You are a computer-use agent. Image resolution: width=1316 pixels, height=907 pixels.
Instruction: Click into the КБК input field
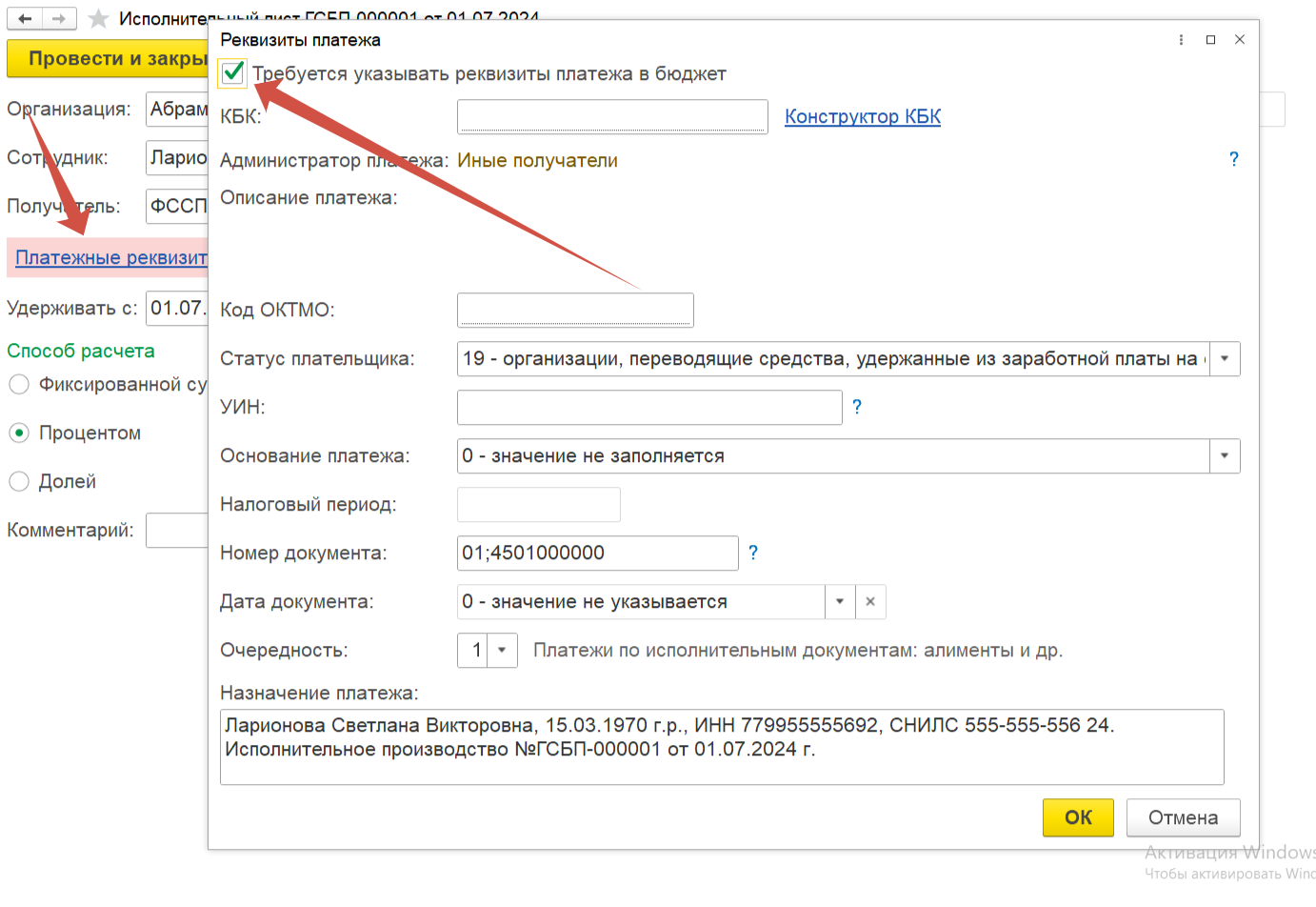611,117
